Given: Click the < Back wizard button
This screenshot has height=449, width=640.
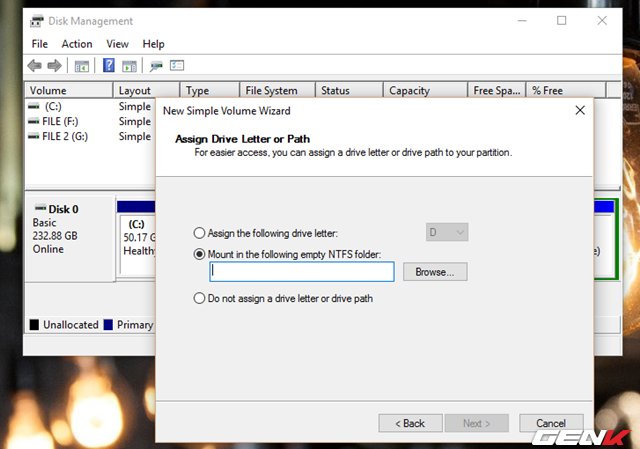Looking at the screenshot, I should (409, 423).
